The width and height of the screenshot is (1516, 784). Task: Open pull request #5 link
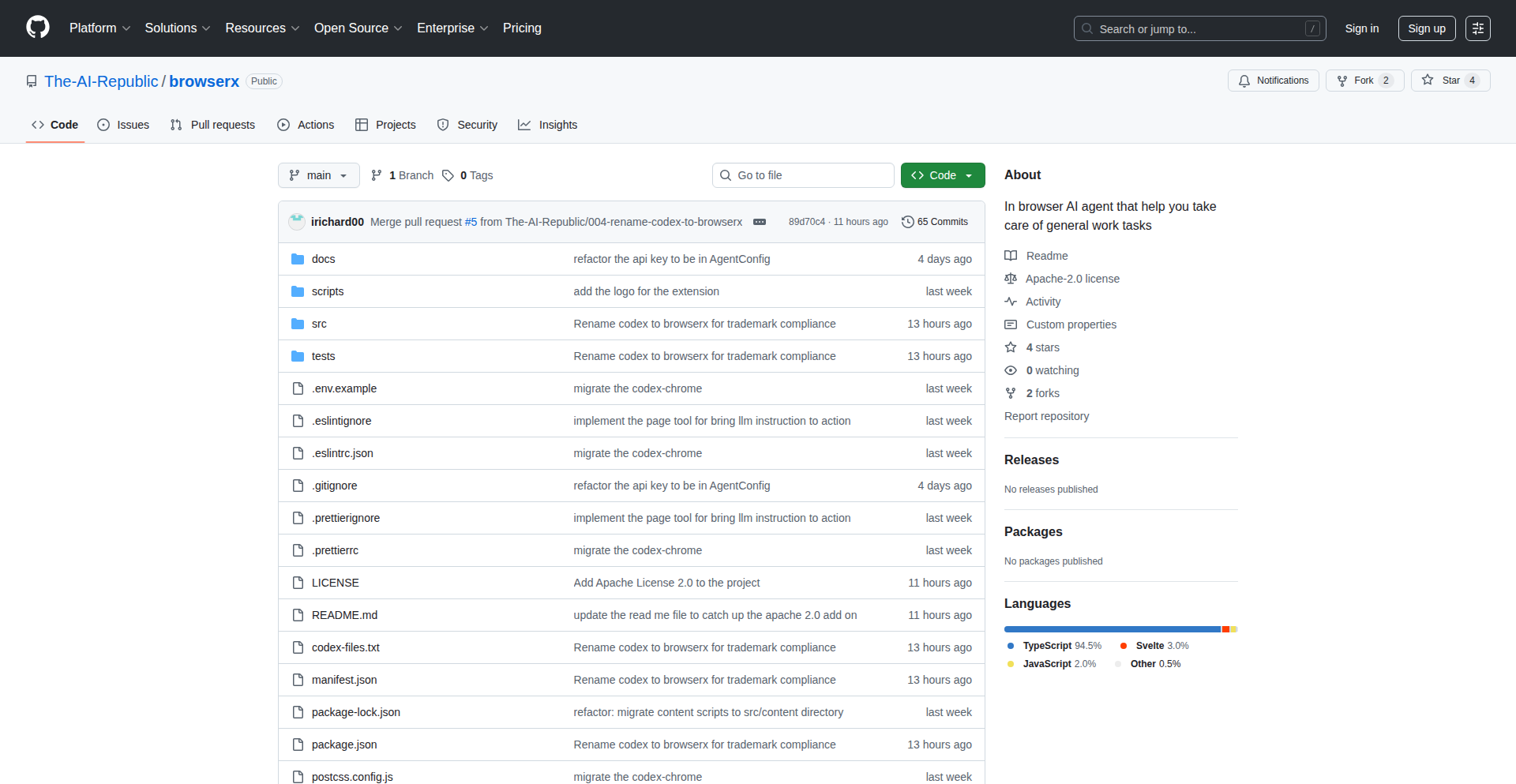470,222
